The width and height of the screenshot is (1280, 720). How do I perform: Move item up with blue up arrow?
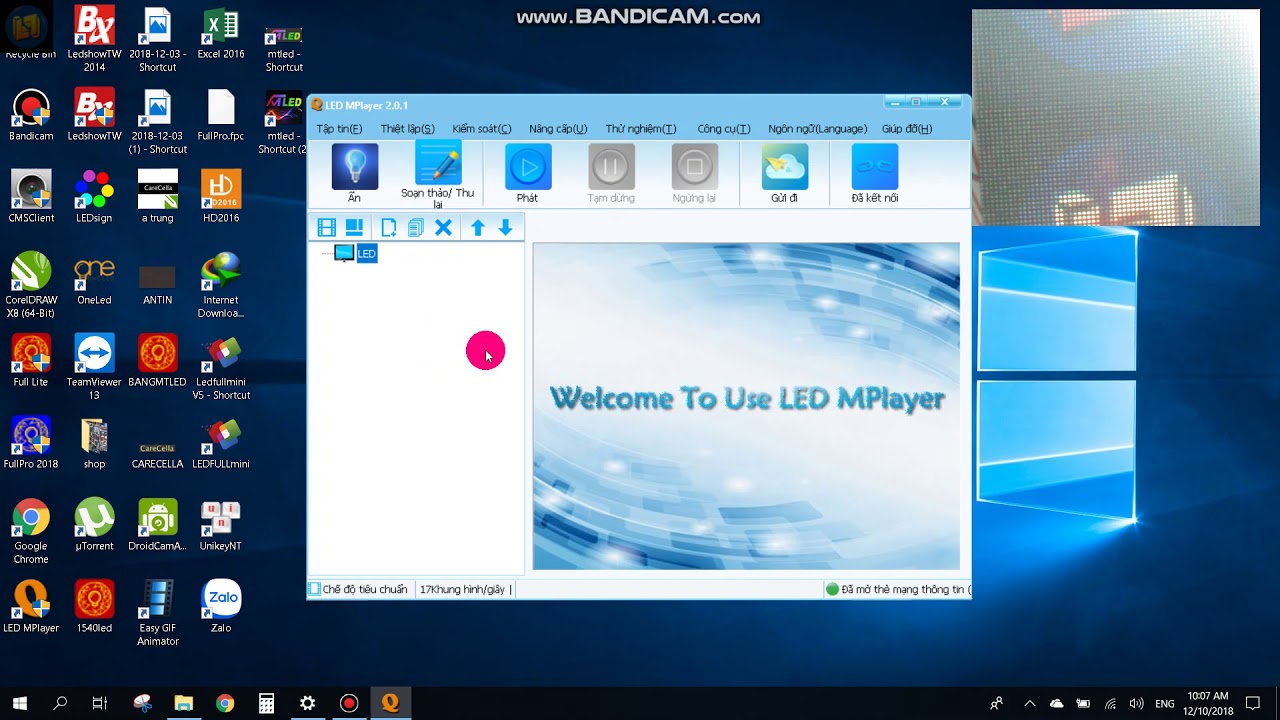478,228
